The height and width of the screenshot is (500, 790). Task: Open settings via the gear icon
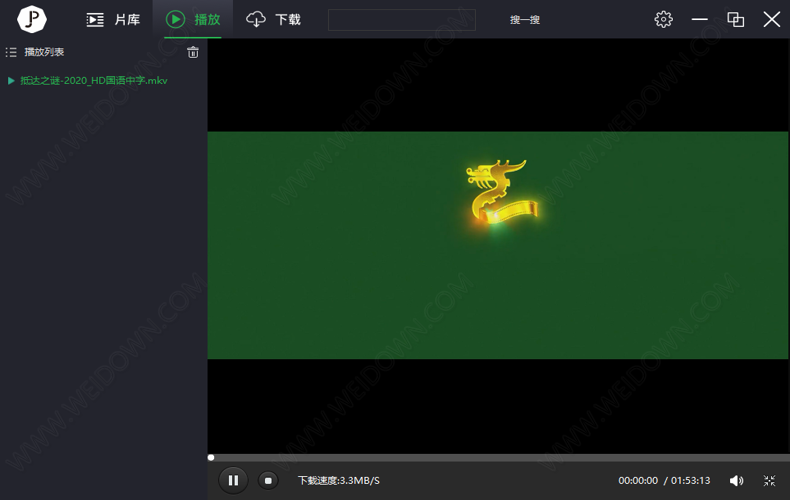[x=663, y=20]
